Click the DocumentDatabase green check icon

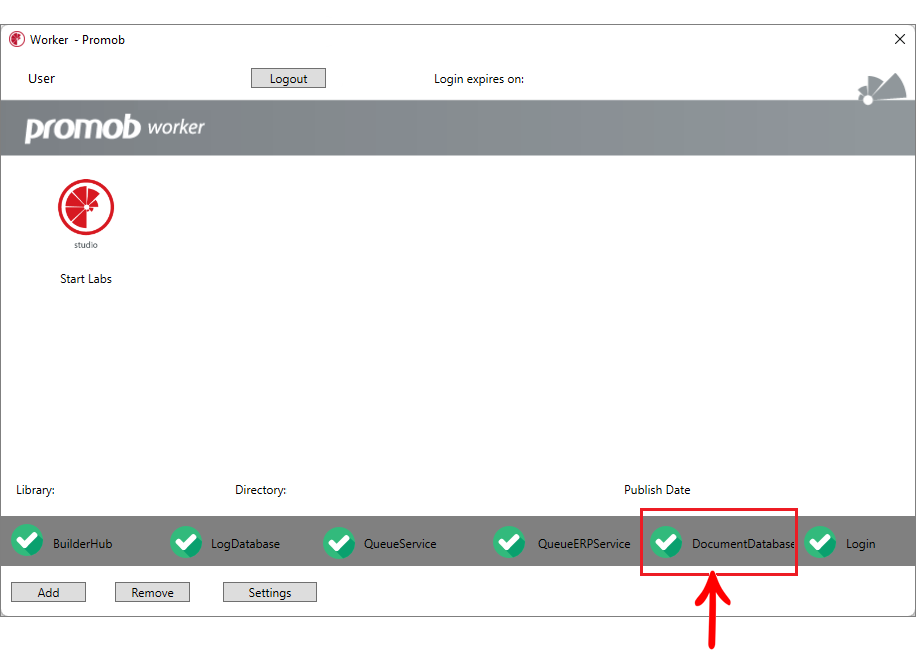point(666,542)
